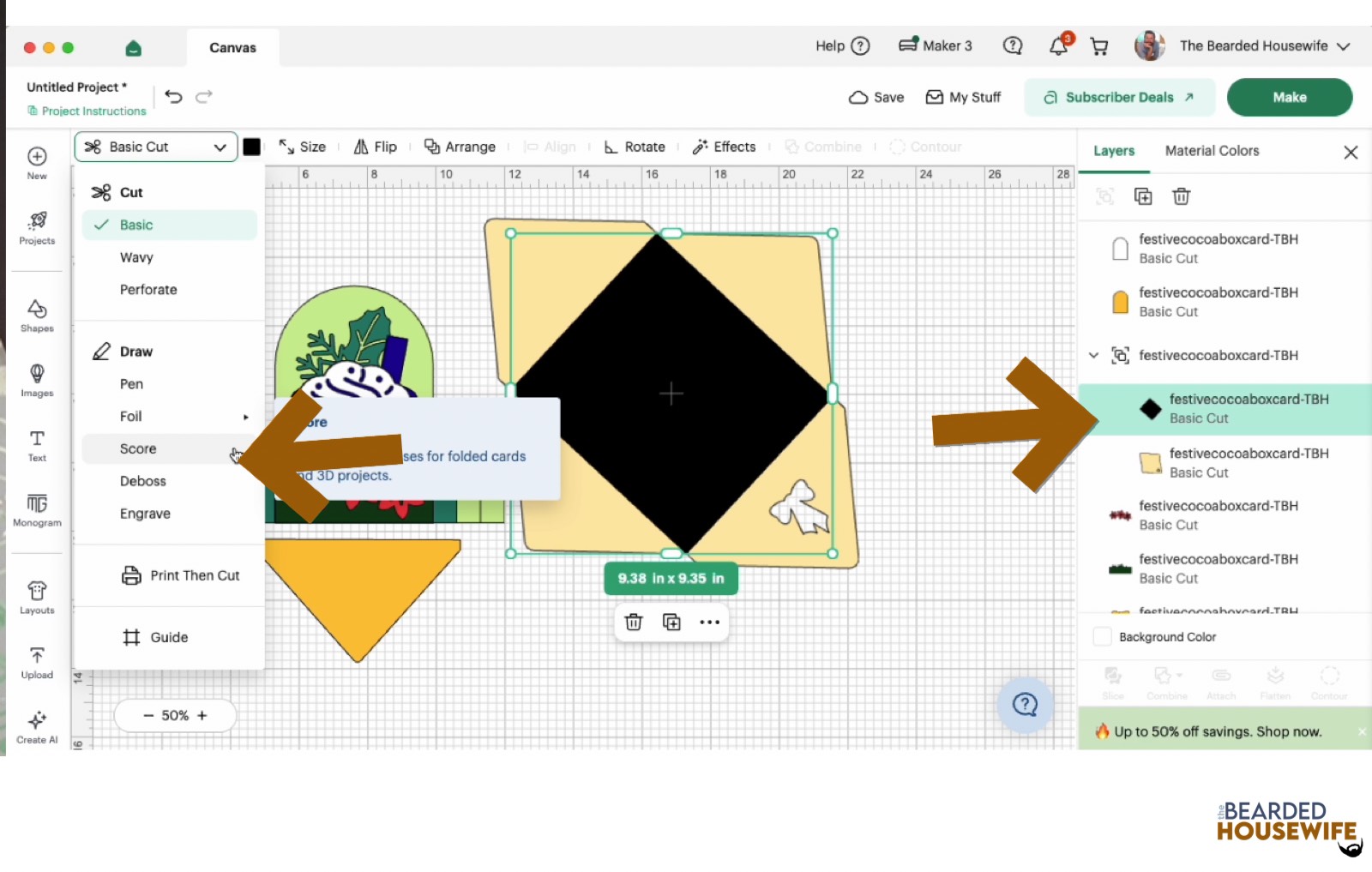Open the Shapes tool
The height and width of the screenshot is (872, 1372).
37,316
